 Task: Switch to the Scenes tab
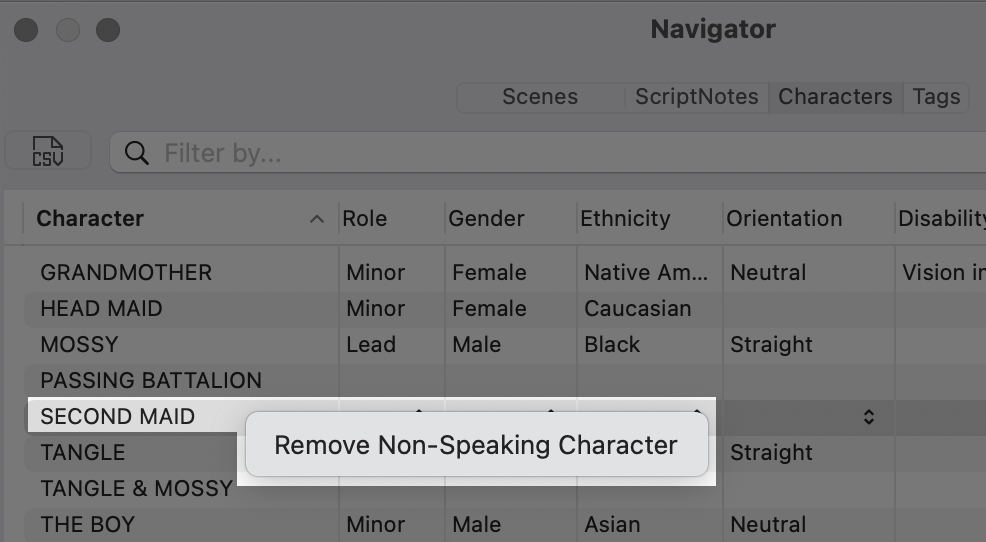[540, 97]
